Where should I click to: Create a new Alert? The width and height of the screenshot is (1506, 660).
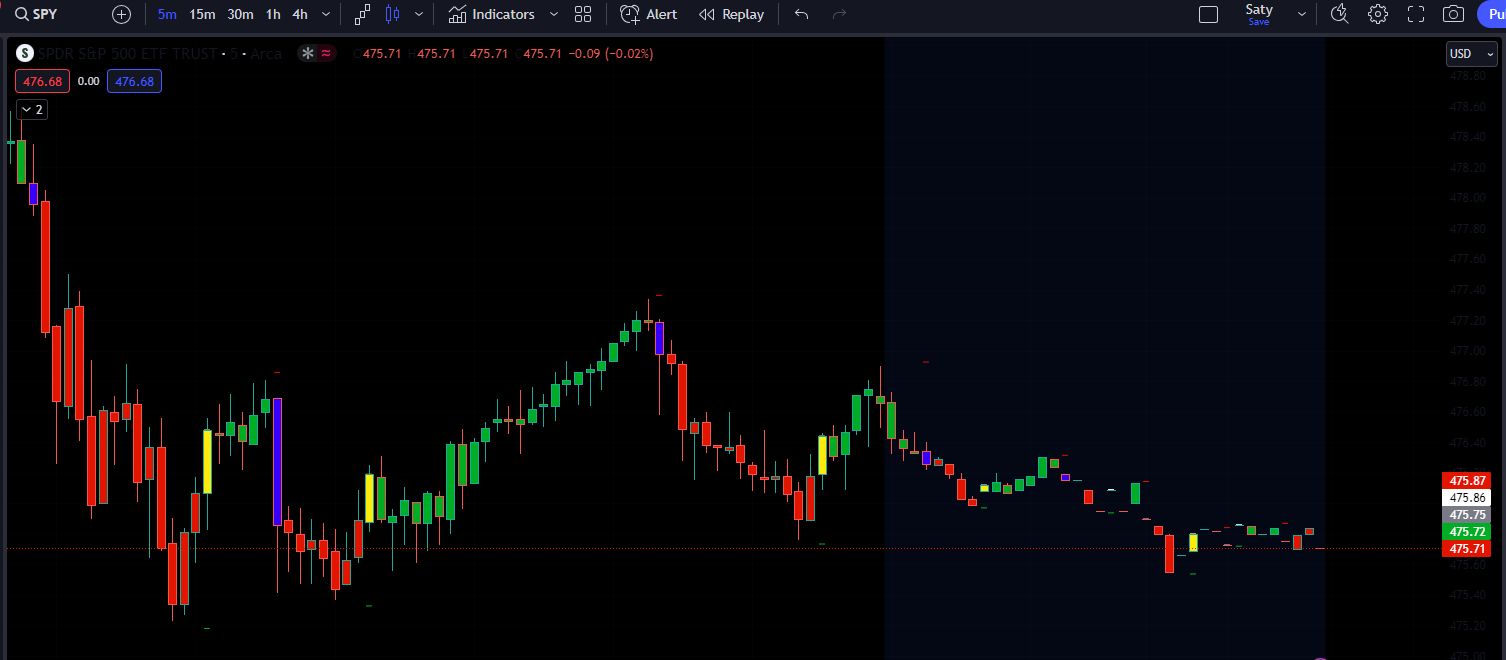(648, 14)
